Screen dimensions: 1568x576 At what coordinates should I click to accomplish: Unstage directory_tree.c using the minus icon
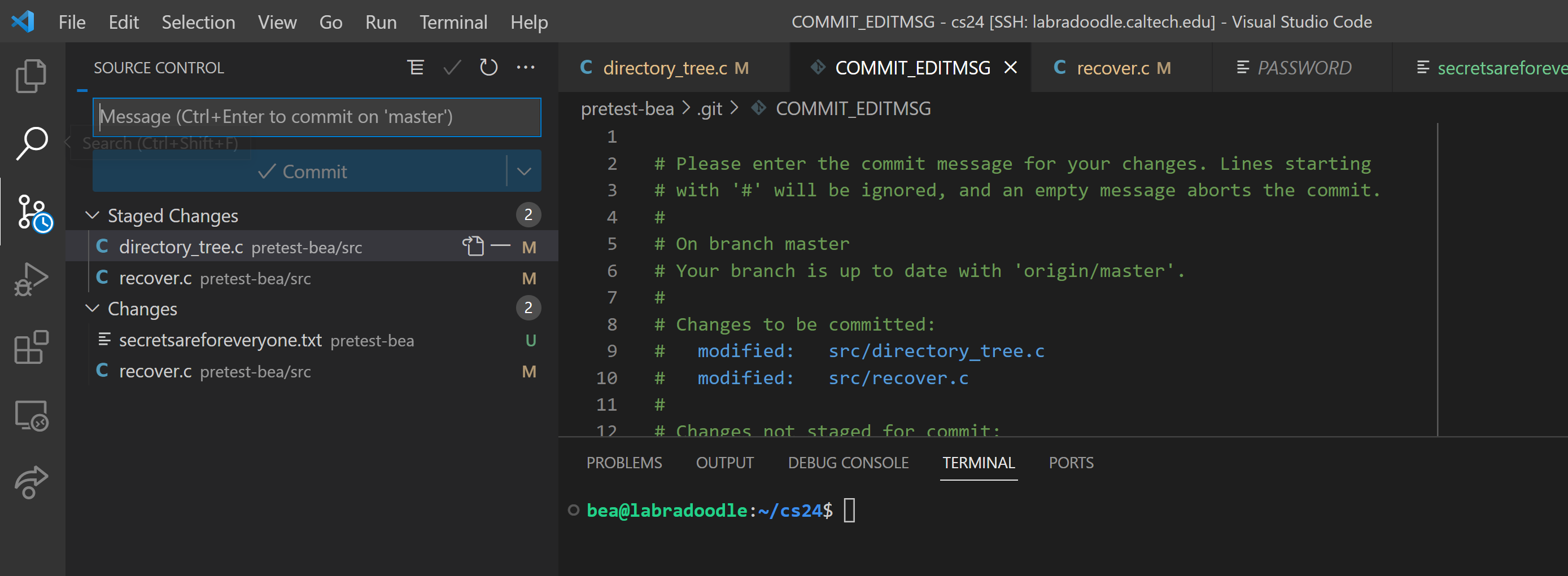coord(500,247)
